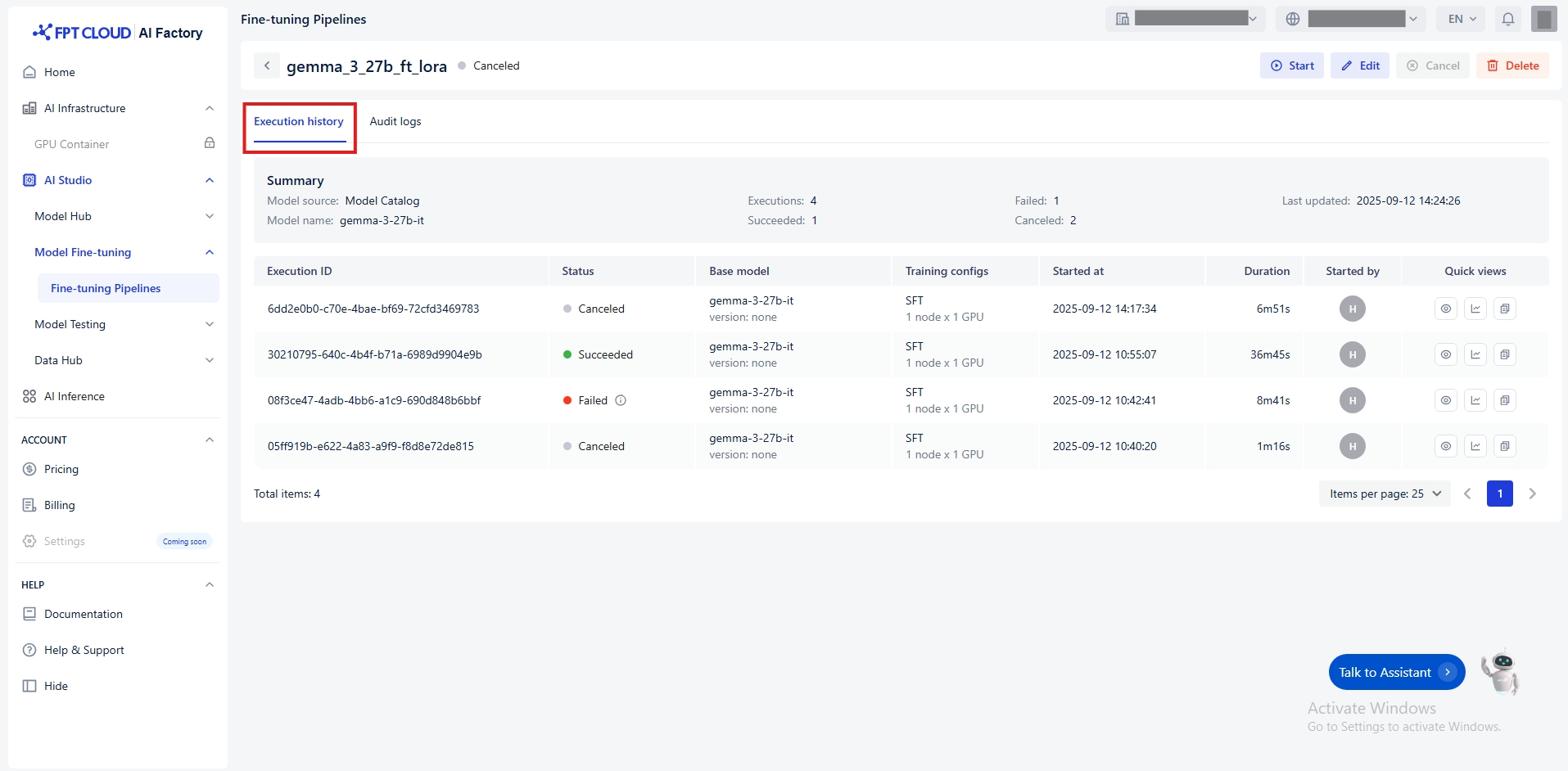Open metrics chart for the Succeeded execution
The image size is (1568, 771).
[x=1475, y=354]
